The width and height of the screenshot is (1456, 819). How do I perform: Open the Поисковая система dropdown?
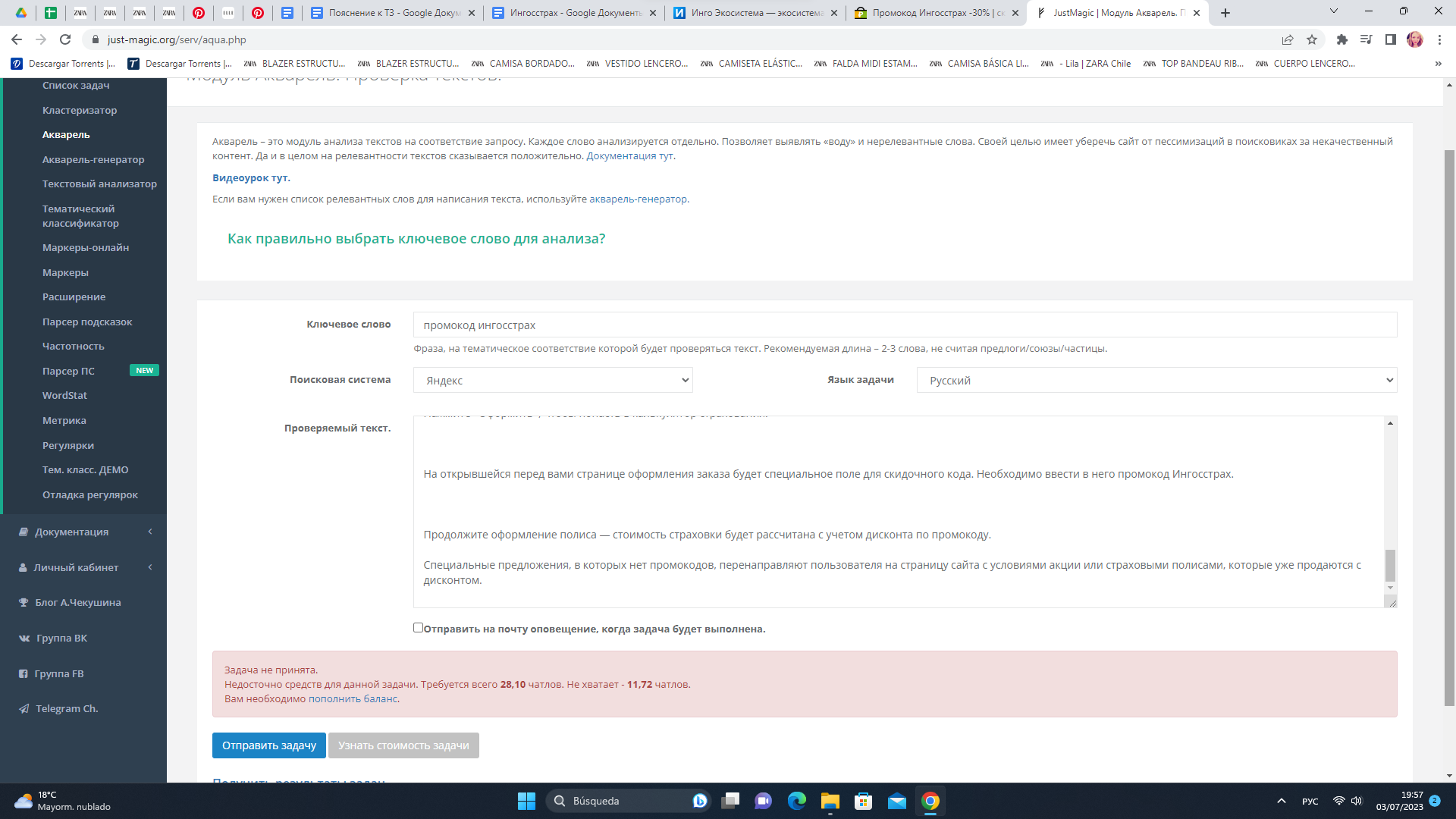(553, 380)
